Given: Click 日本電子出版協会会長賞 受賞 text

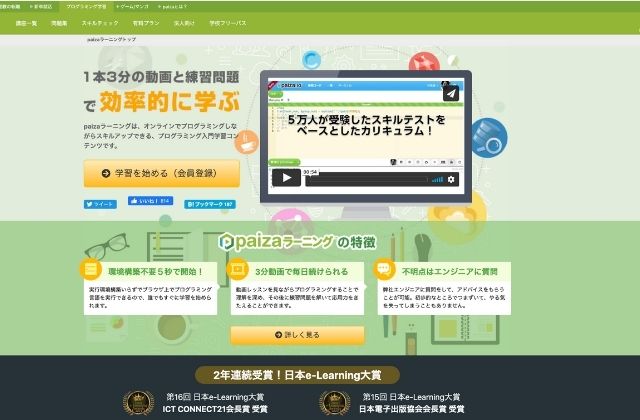Looking at the screenshot, I should tap(411, 409).
